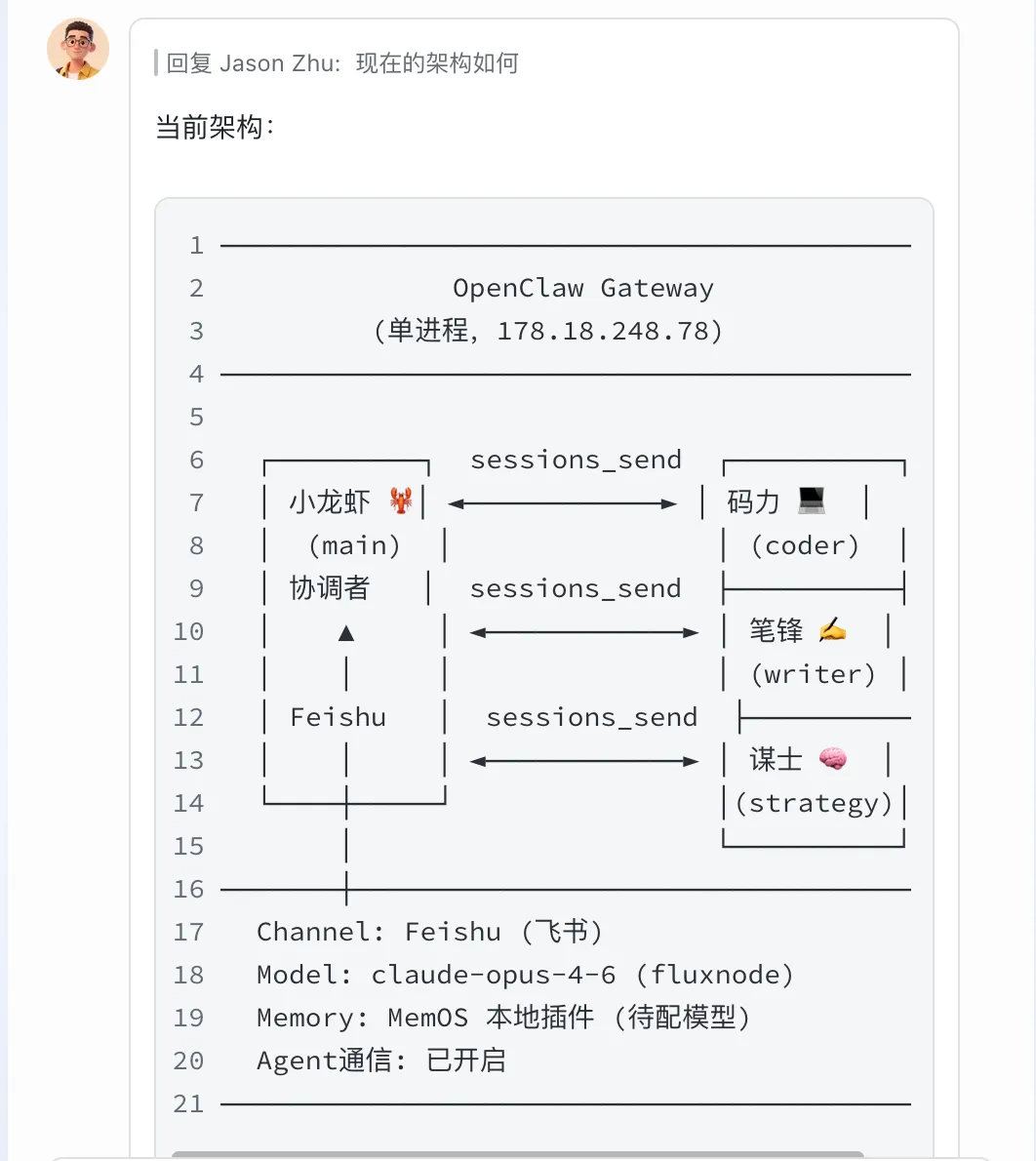The width and height of the screenshot is (1036, 1161).
Task: Open the quoted reply to Jason Zhu
Action: (x=341, y=64)
